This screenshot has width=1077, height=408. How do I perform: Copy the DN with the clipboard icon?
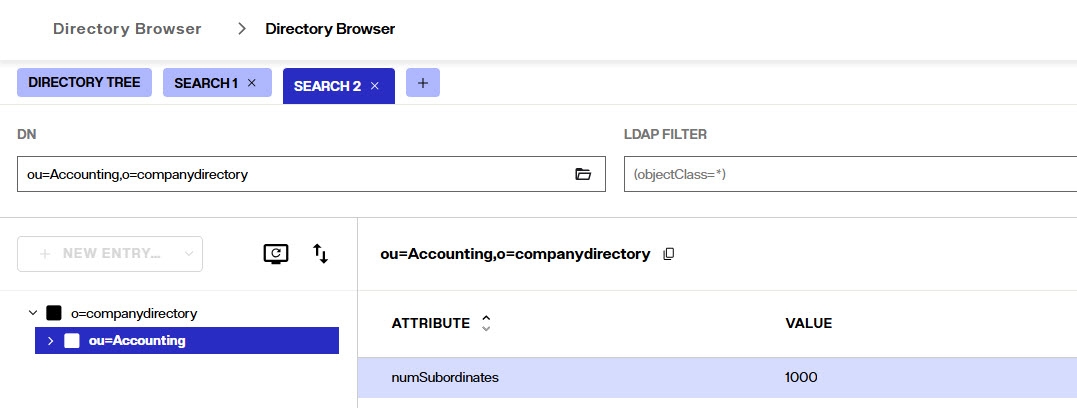[x=668, y=254]
